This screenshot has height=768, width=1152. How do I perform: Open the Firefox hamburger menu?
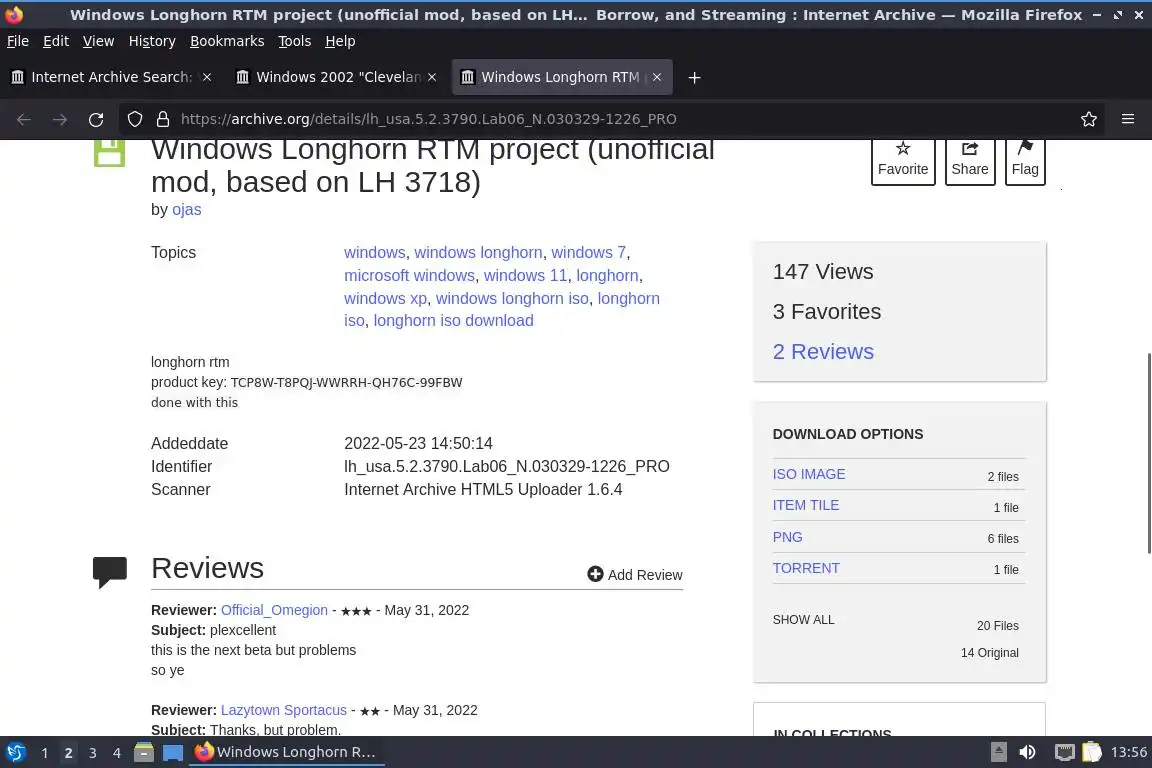(x=1128, y=119)
